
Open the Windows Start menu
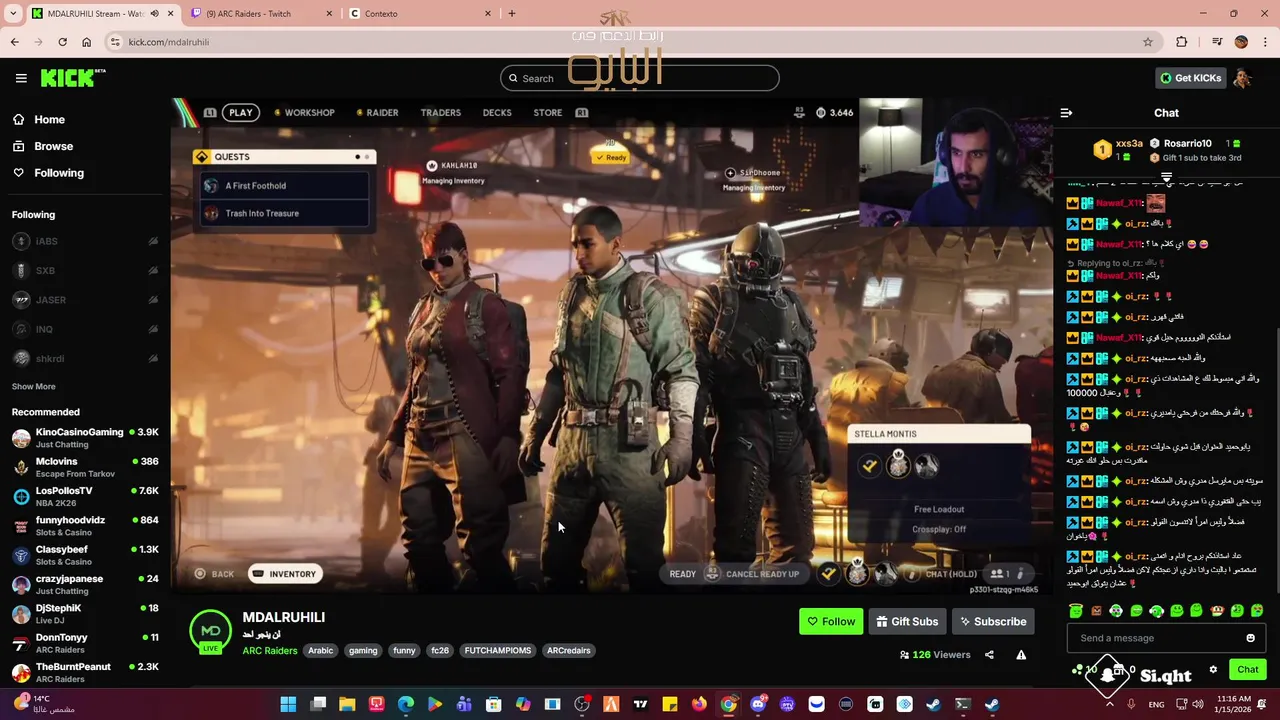[x=288, y=704]
